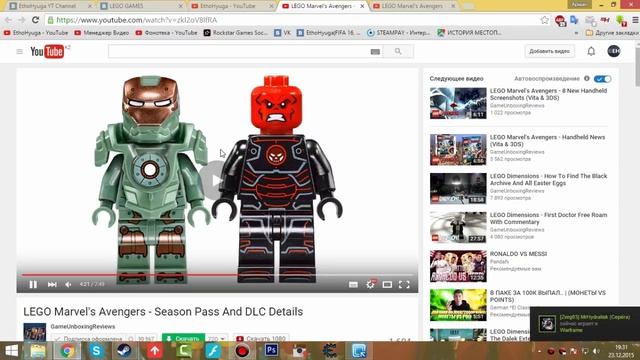640x360 pixels.
Task: Open Adblock extension icon
Action: pyautogui.click(x=560, y=20)
